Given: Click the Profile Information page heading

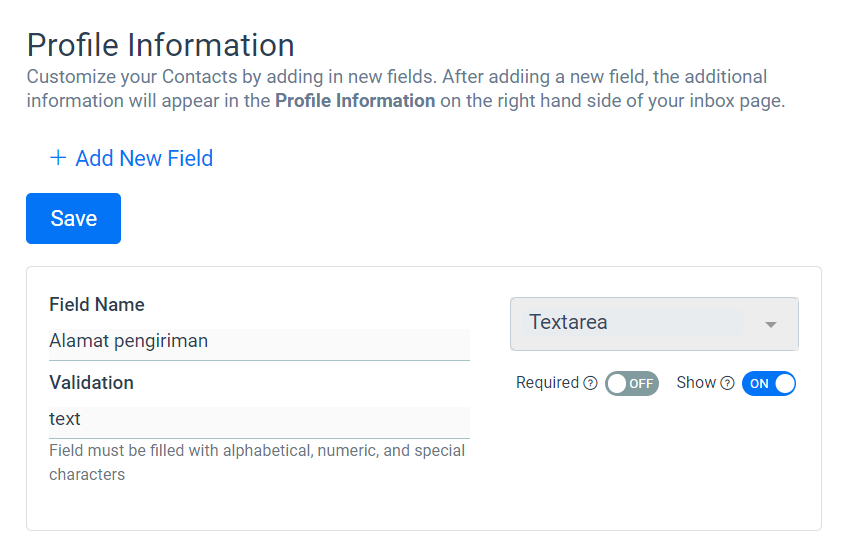Looking at the screenshot, I should click(x=161, y=44).
